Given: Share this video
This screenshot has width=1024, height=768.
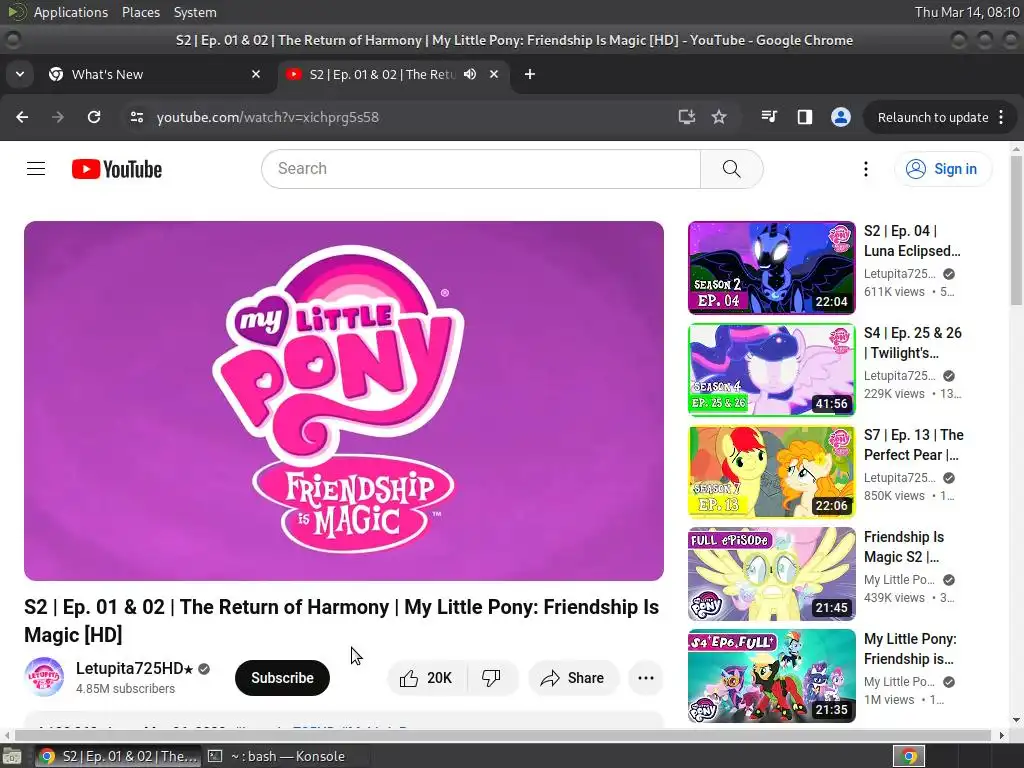Looking at the screenshot, I should pos(572,678).
